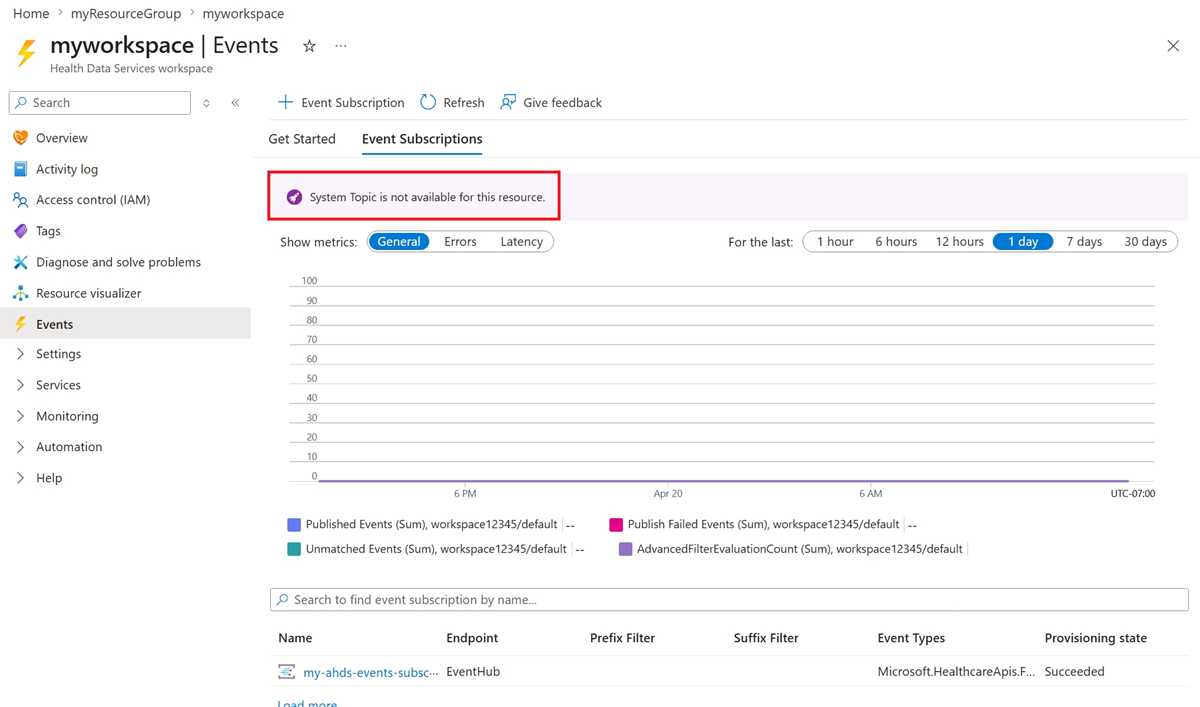Click Load more link below table
1200x707 pixels.
(x=307, y=703)
